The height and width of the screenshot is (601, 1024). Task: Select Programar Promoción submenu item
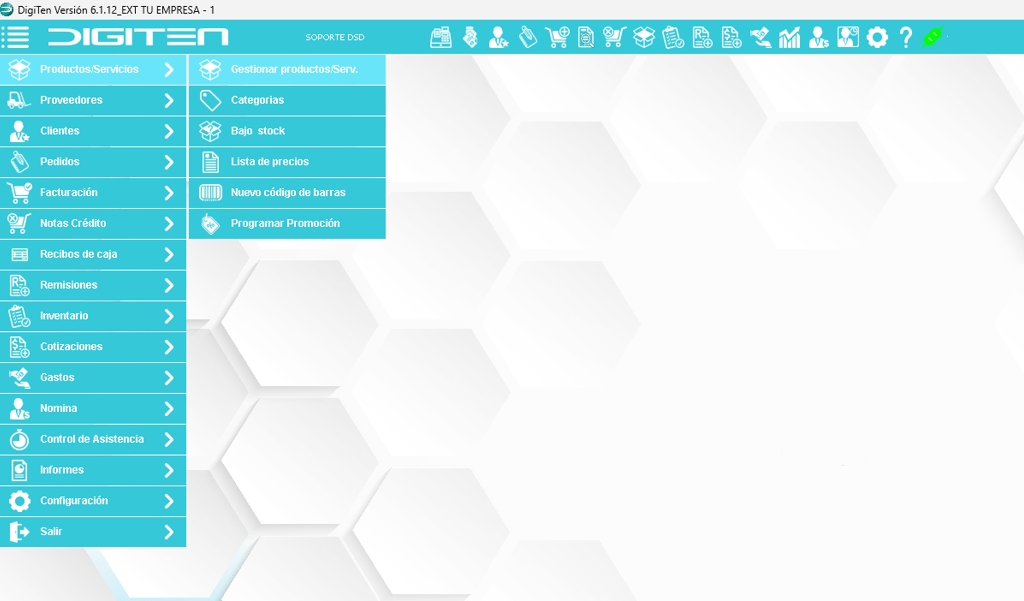pos(287,223)
